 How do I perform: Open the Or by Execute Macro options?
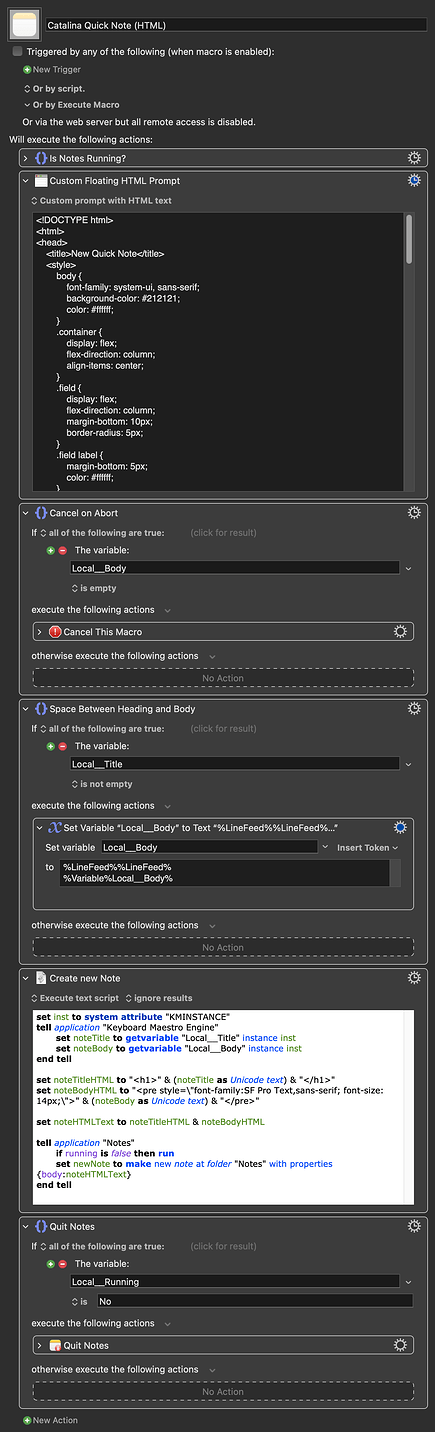71,105
